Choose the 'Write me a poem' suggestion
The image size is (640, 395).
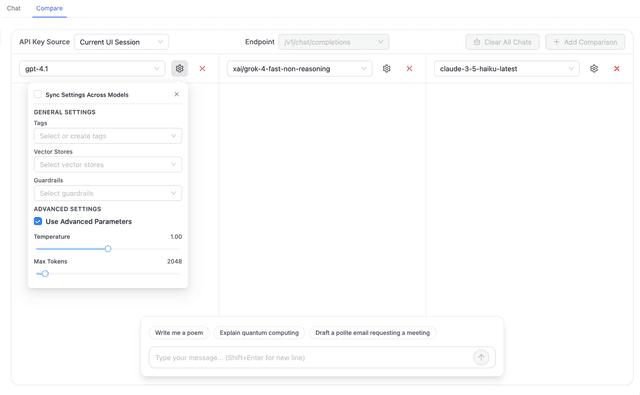coord(179,333)
